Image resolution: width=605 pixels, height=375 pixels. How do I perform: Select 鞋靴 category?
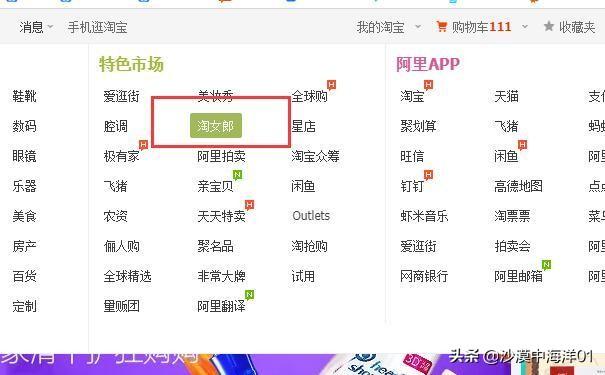[x=24, y=96]
